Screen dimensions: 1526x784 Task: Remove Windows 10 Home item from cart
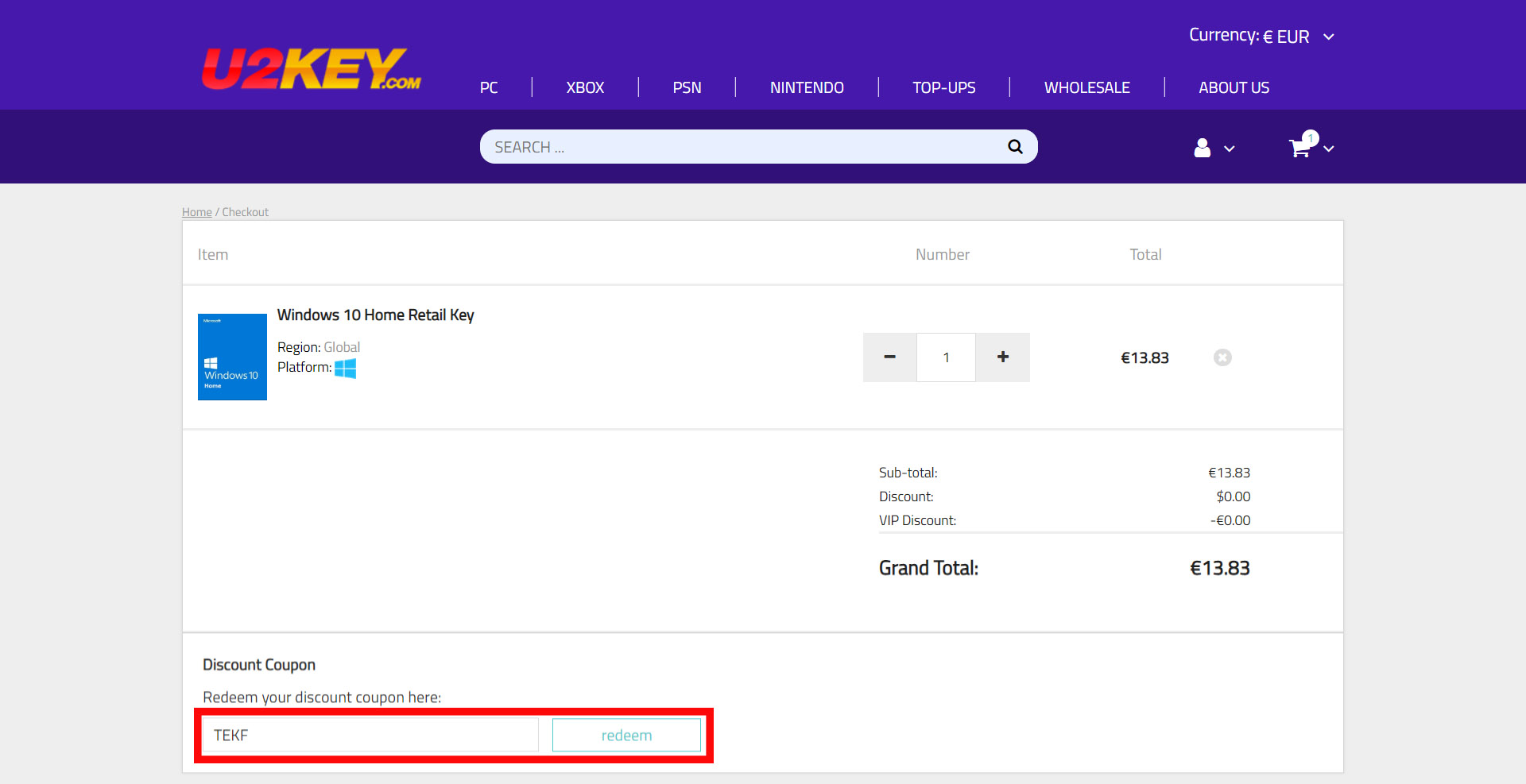1222,357
